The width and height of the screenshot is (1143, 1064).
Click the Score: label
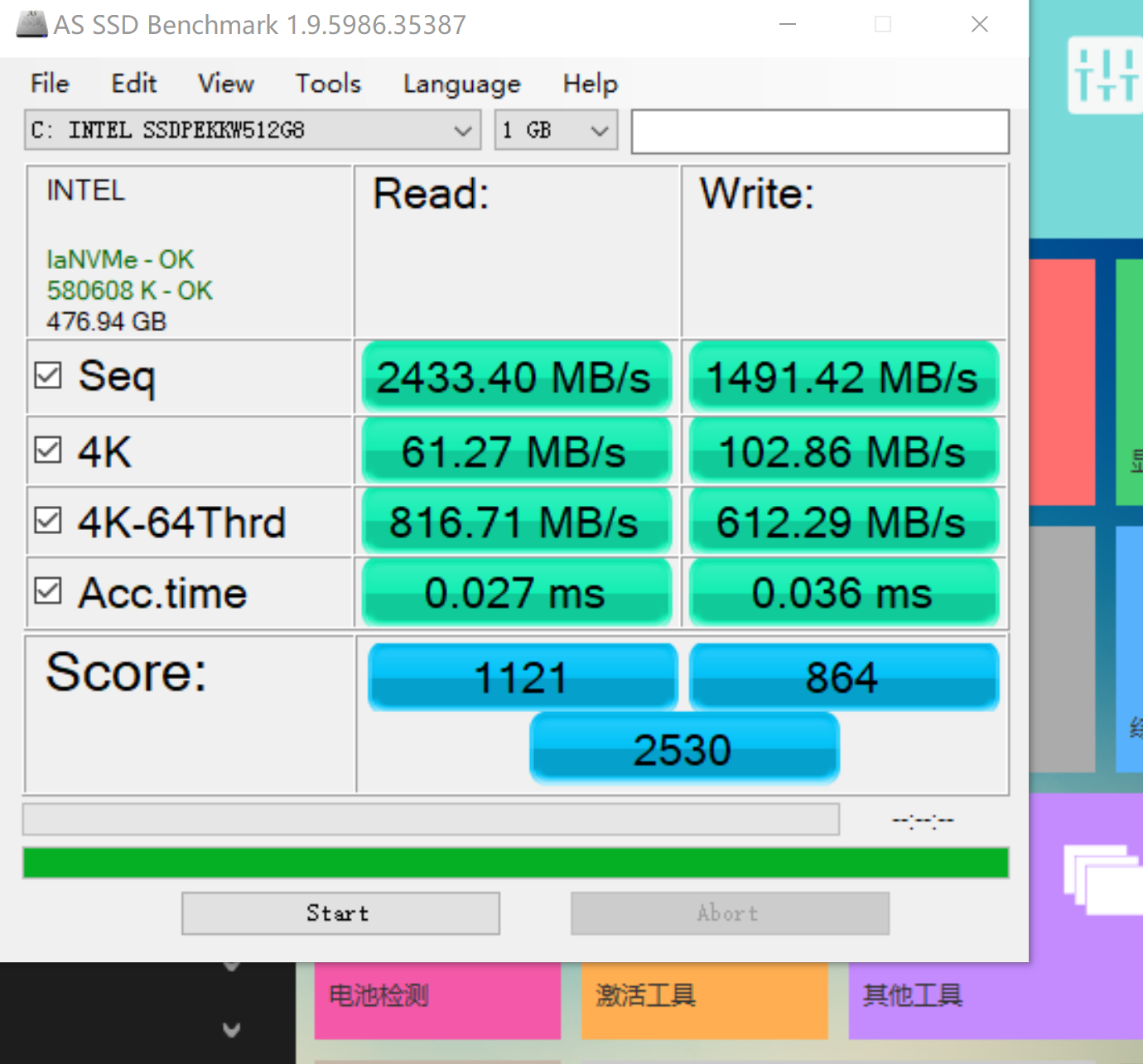pyautogui.click(x=126, y=672)
